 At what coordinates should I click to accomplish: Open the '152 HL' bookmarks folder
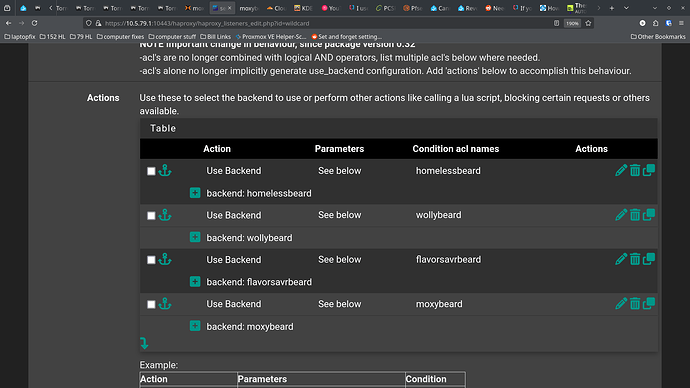pos(52,37)
